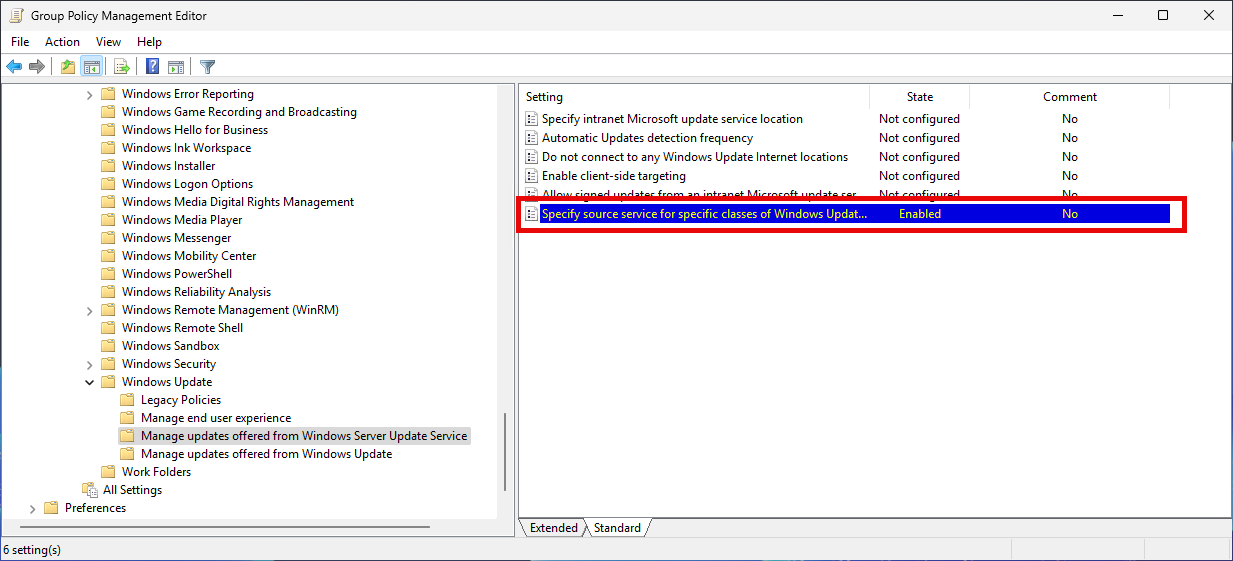Click the Filter funnel toolbar icon
Image resolution: width=1233 pixels, height=561 pixels.
(x=207, y=67)
